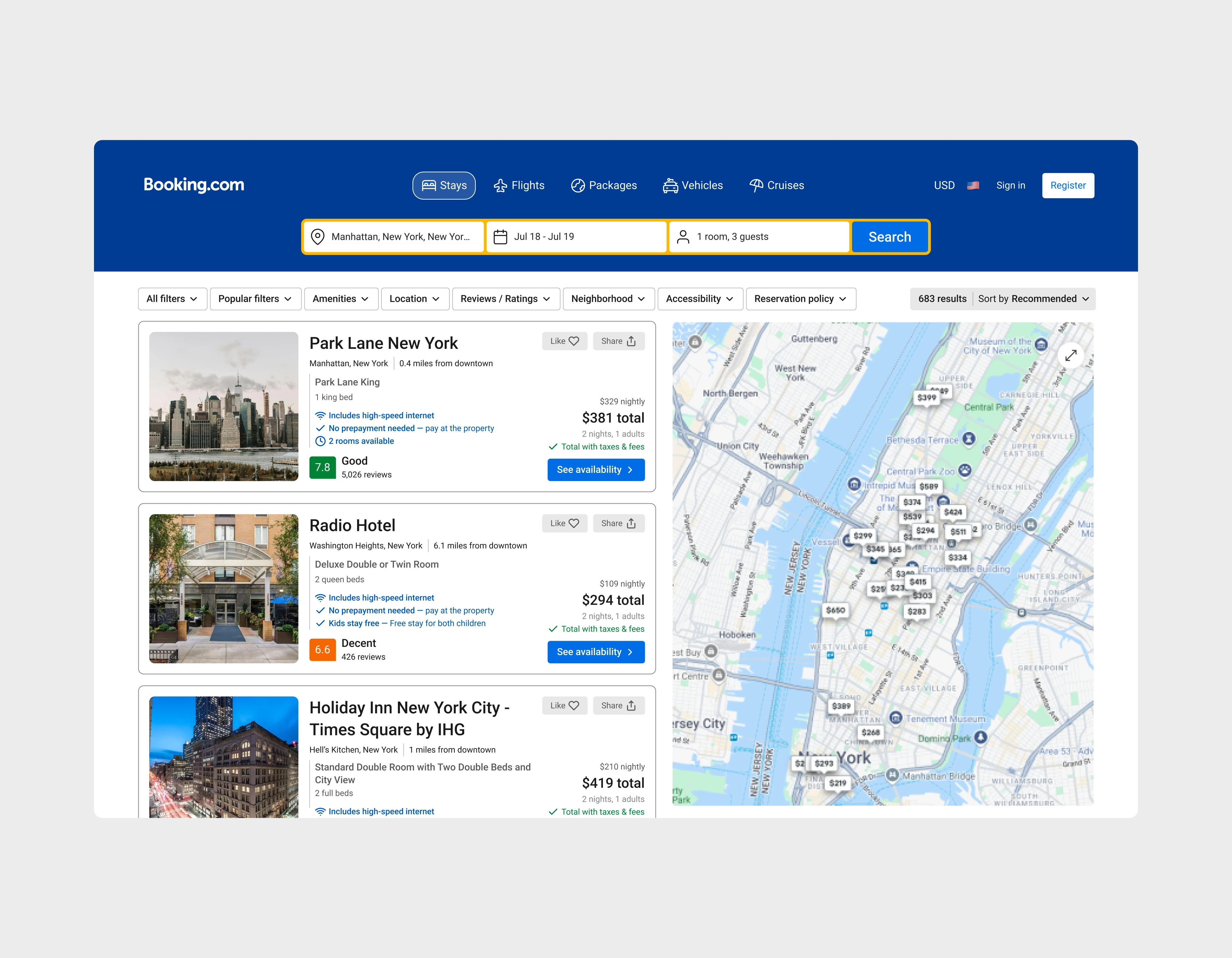The height and width of the screenshot is (958, 1232).
Task: Open the Reviews / Ratings filter menu
Action: coord(506,299)
